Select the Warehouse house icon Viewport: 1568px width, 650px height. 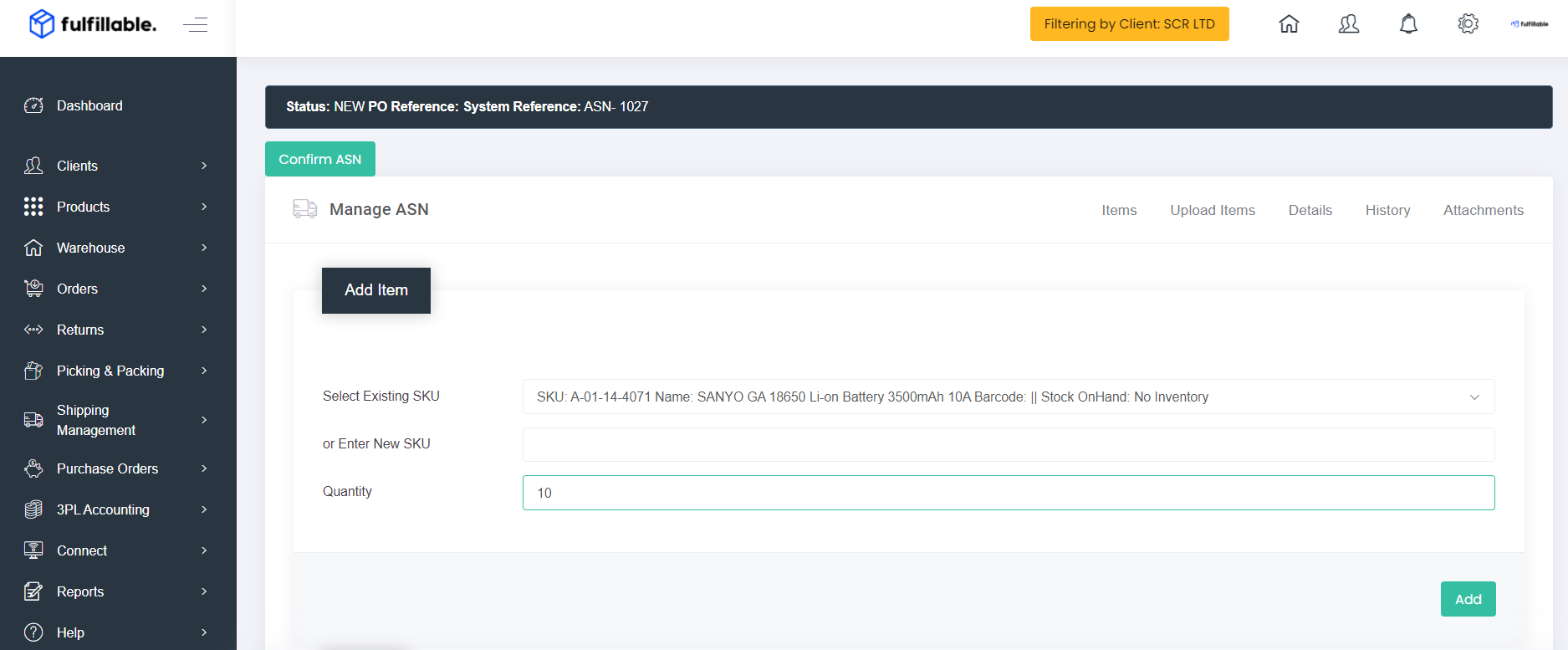[x=33, y=248]
